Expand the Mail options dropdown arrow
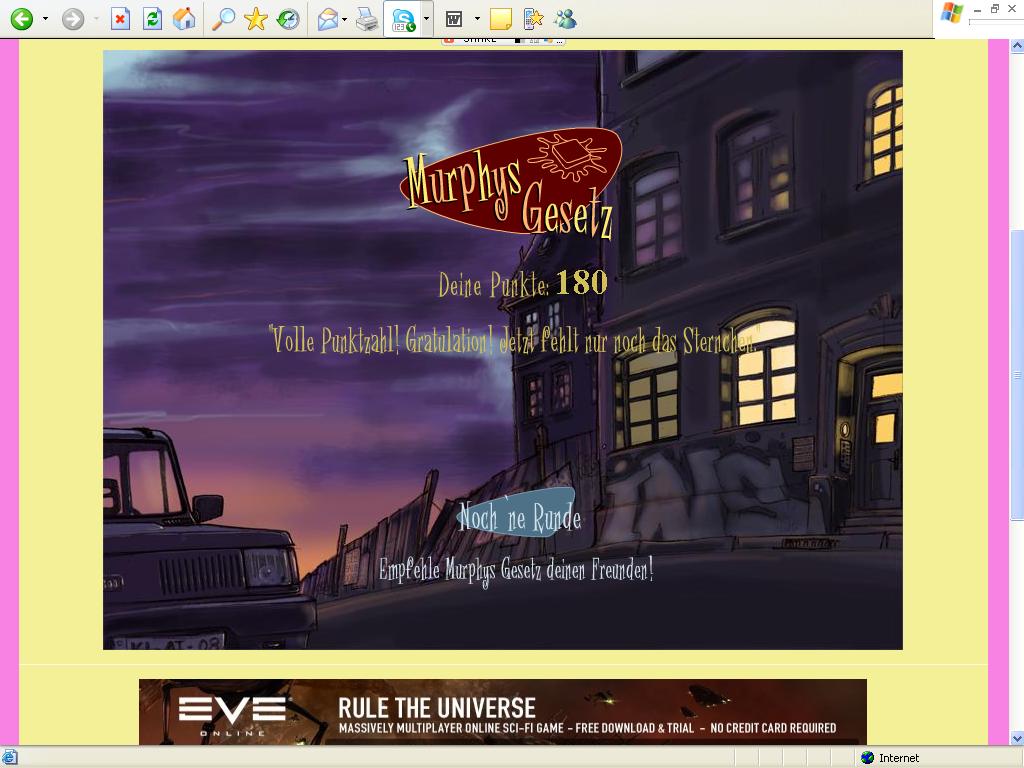 pyautogui.click(x=344, y=19)
